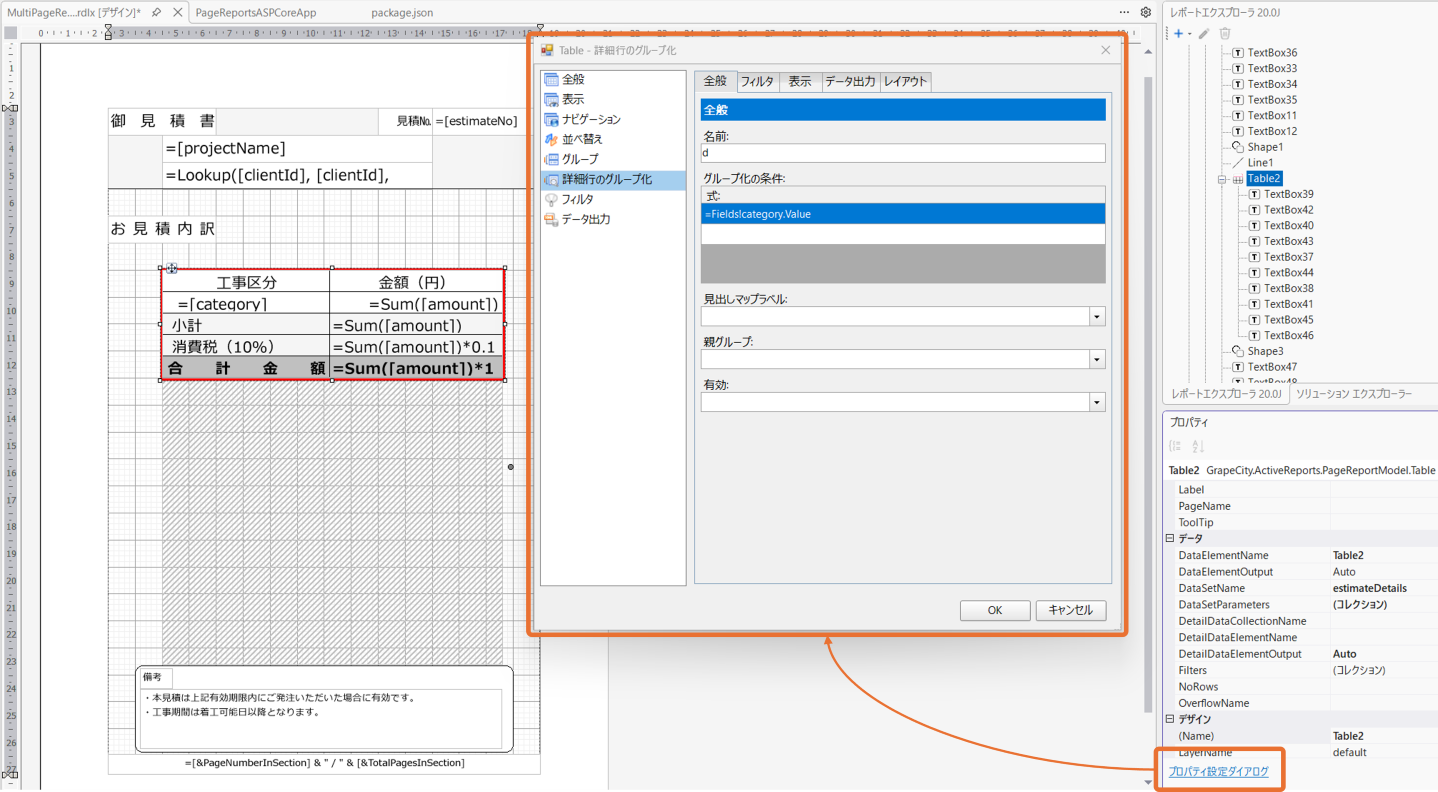Viewport: 1438px width, 792px height.
Task: Select TextBox39 under Table2
Action: pos(1288,194)
